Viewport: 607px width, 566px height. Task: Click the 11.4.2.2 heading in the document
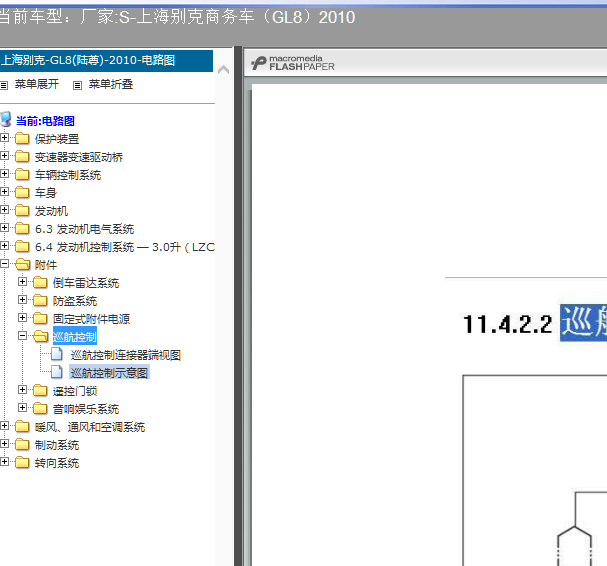pyautogui.click(x=507, y=324)
